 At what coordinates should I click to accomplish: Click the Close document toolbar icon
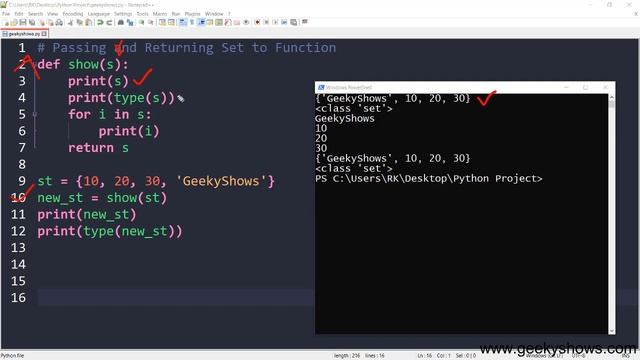(42, 22)
